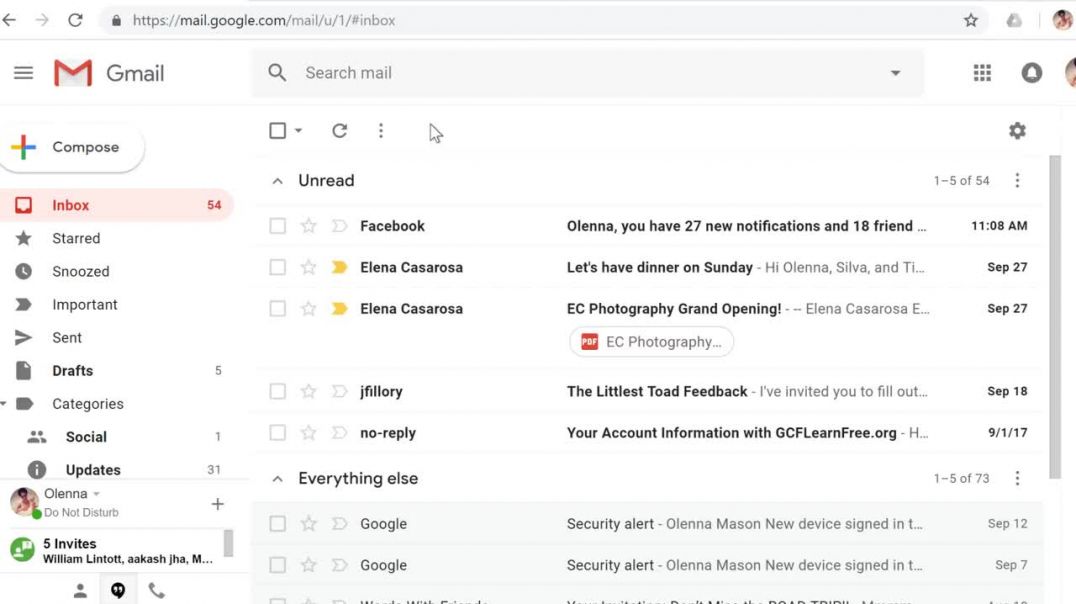Toggle importance marker on jfillory email
This screenshot has height=604, width=1076.
[x=339, y=391]
